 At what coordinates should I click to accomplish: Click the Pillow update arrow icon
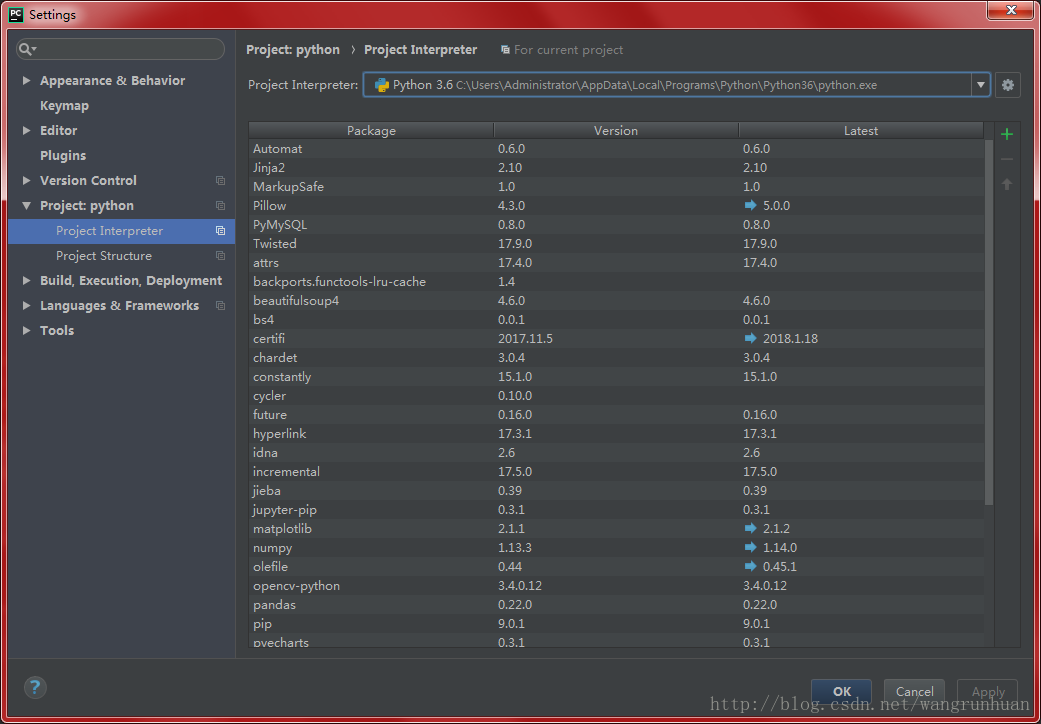(x=751, y=206)
